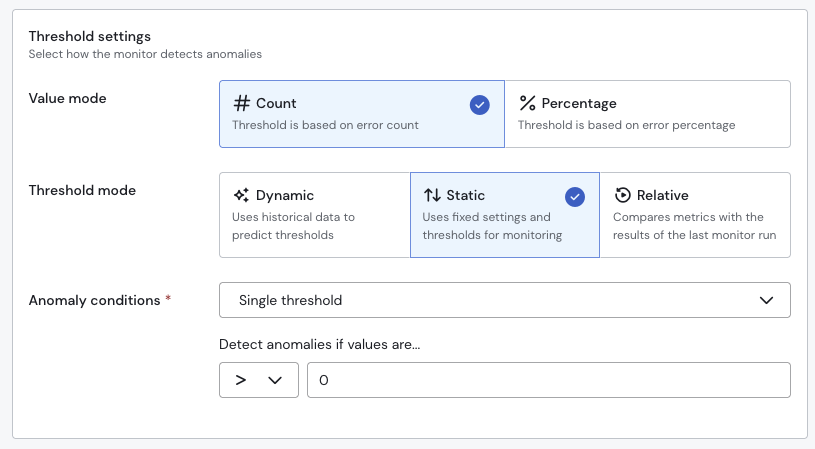Click the Anomaly conditions field label
Image resolution: width=815 pixels, height=449 pixels.
click(x=94, y=300)
